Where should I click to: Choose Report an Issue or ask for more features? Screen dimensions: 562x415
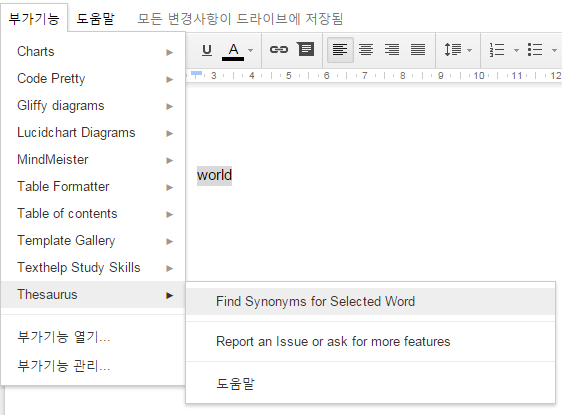tap(371, 342)
